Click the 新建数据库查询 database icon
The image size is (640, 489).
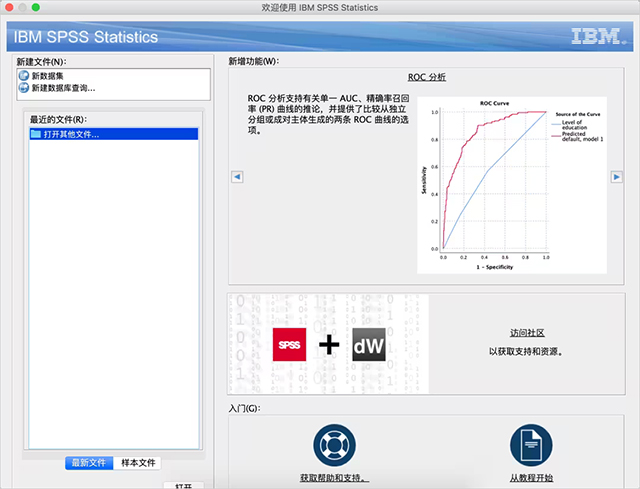click(24, 88)
